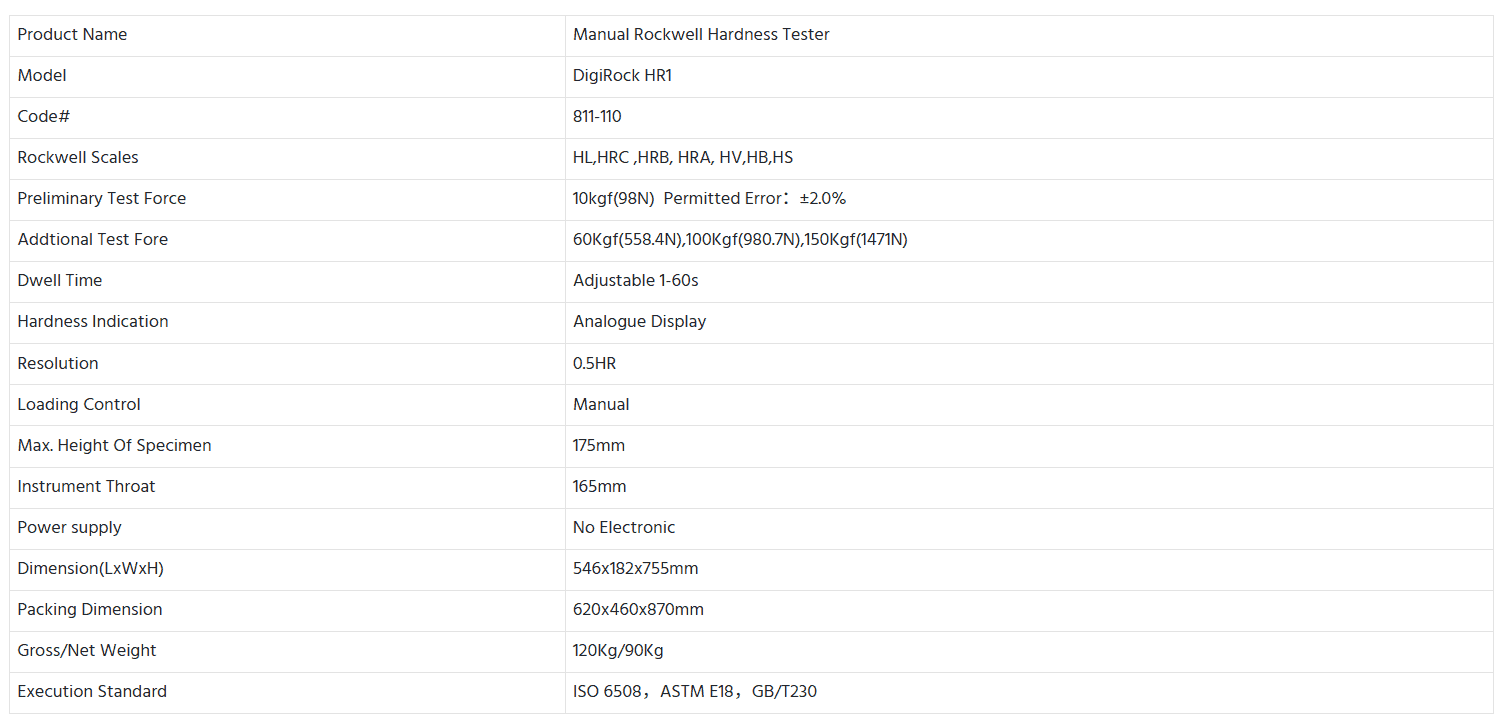Click the Preliminary Test Force label

point(102,199)
